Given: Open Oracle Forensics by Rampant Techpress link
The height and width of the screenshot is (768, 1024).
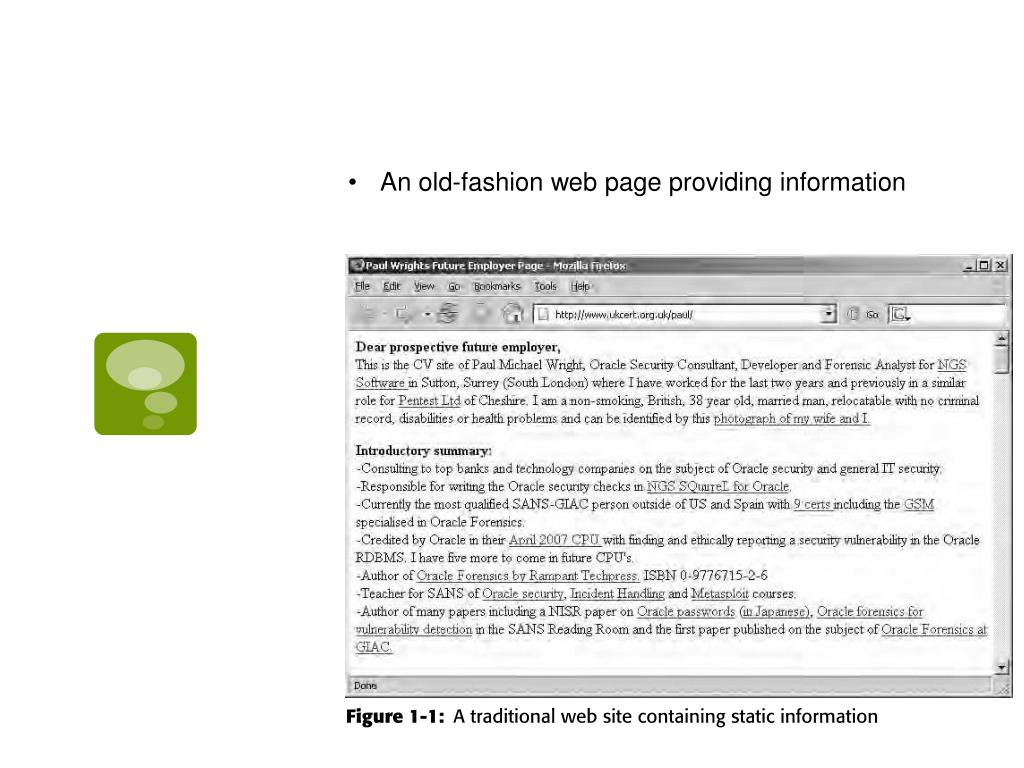Looking at the screenshot, I should click(528, 576).
